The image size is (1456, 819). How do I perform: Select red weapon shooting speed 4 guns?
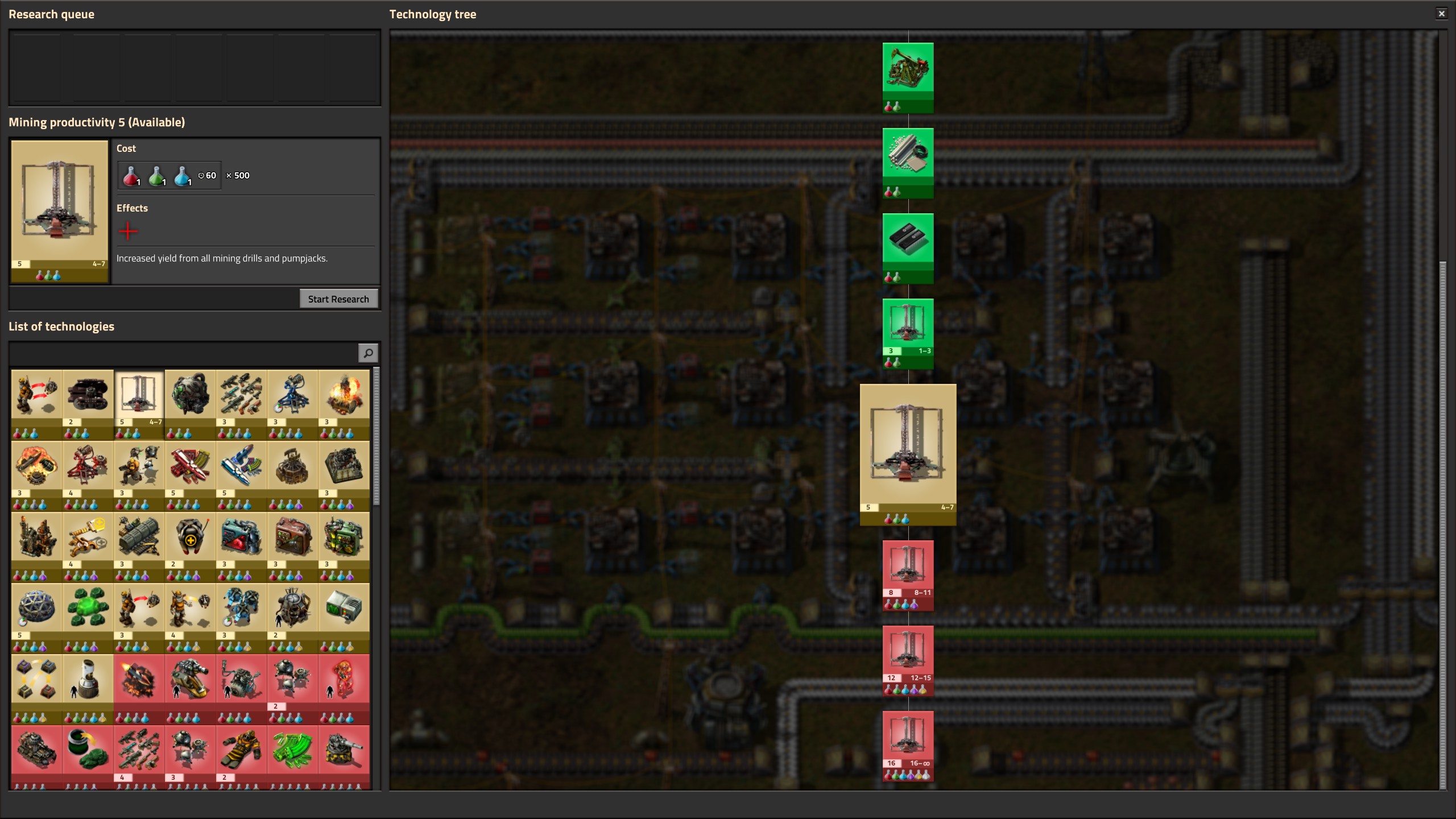point(139,757)
